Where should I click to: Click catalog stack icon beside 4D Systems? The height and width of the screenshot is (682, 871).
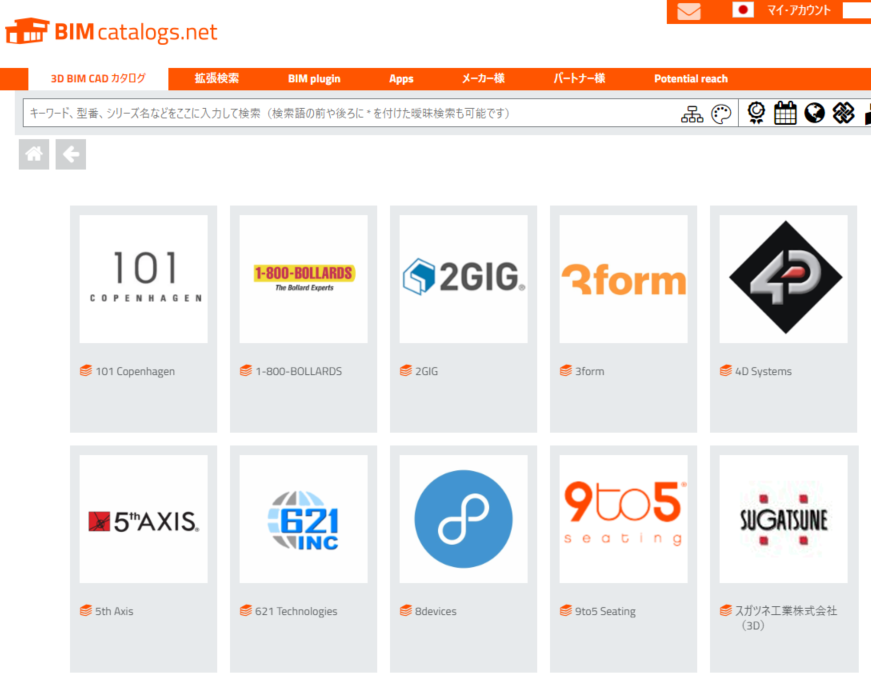tap(725, 370)
